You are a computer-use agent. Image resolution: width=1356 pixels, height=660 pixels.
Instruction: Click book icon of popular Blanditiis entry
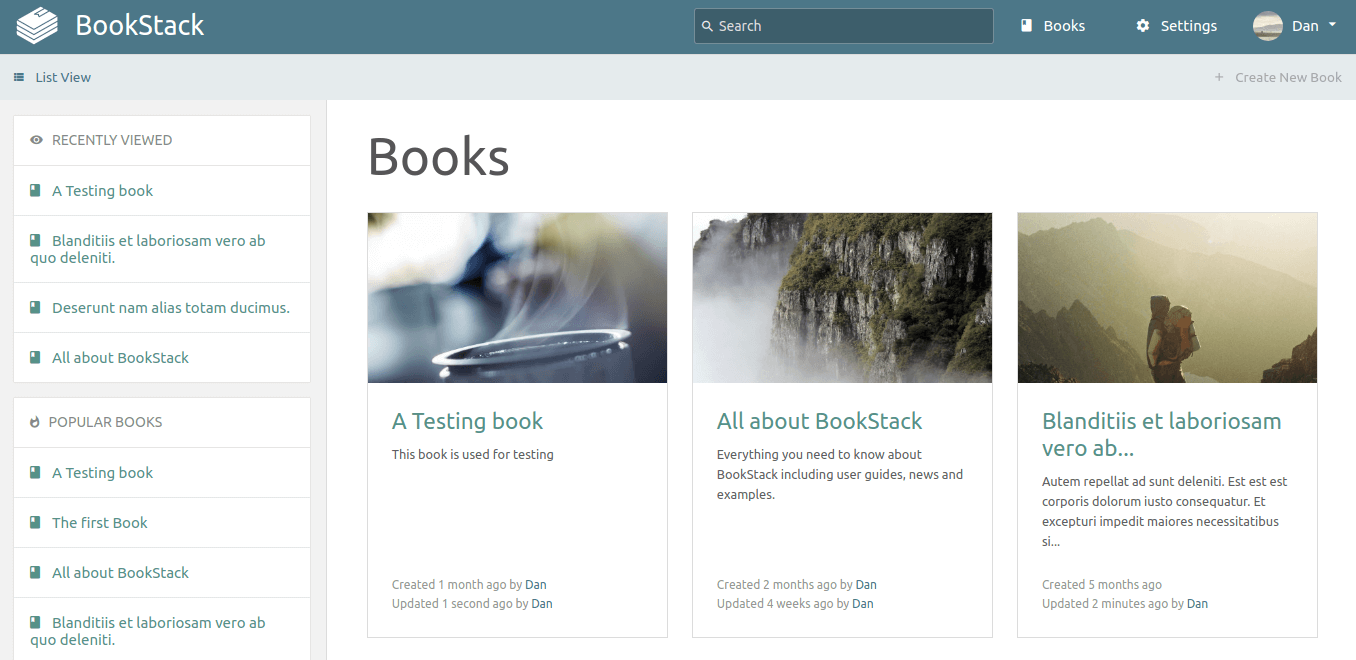coord(36,622)
